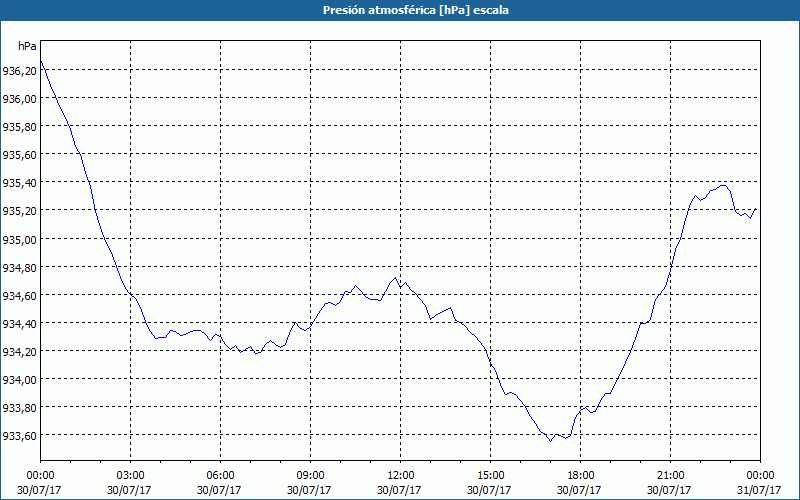Click the 'Presión atmosférica [hPa] escala' title
Screen dimensions: 800x500
coord(416,10)
